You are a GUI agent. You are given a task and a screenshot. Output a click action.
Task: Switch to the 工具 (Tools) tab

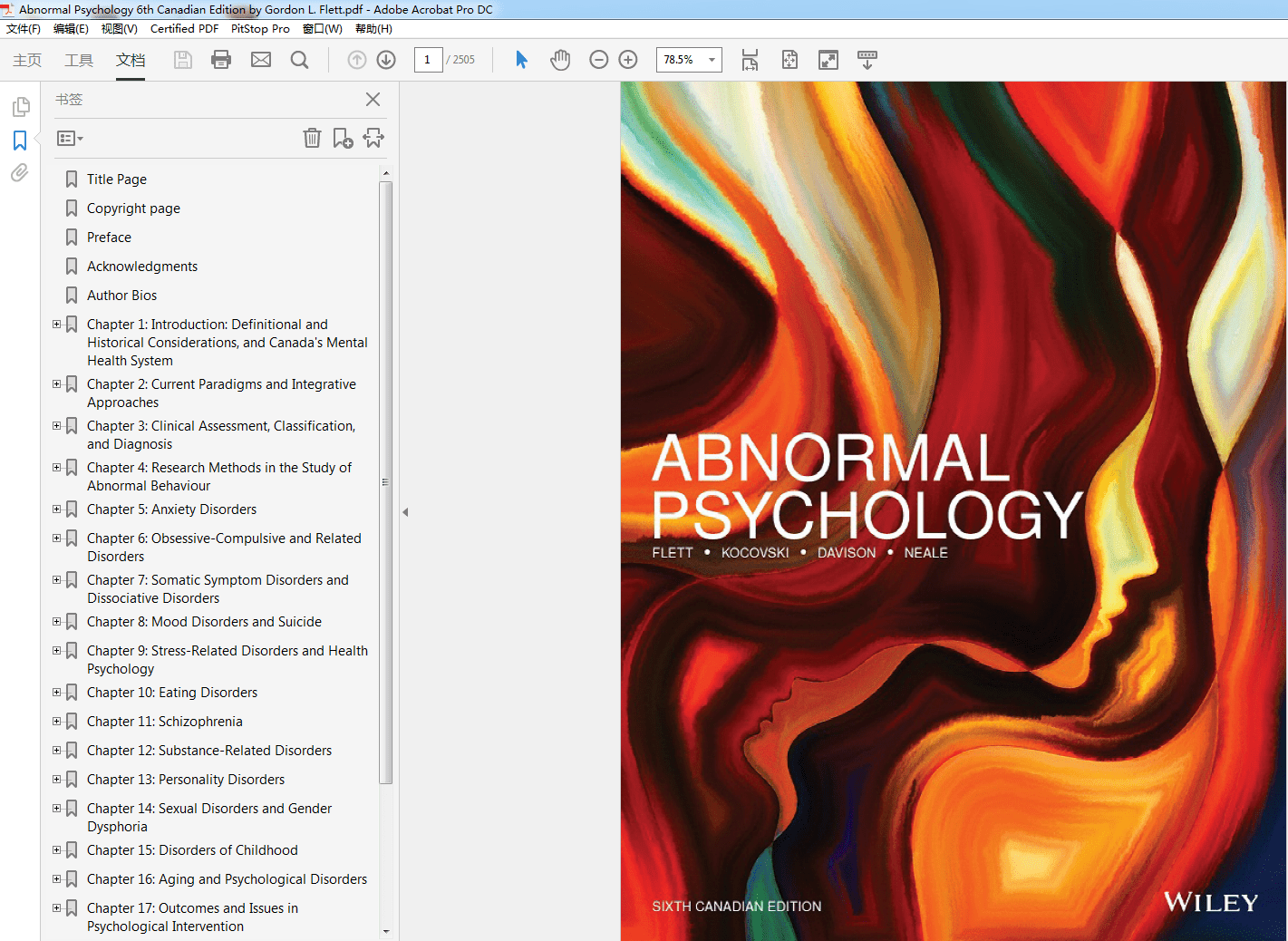(78, 60)
